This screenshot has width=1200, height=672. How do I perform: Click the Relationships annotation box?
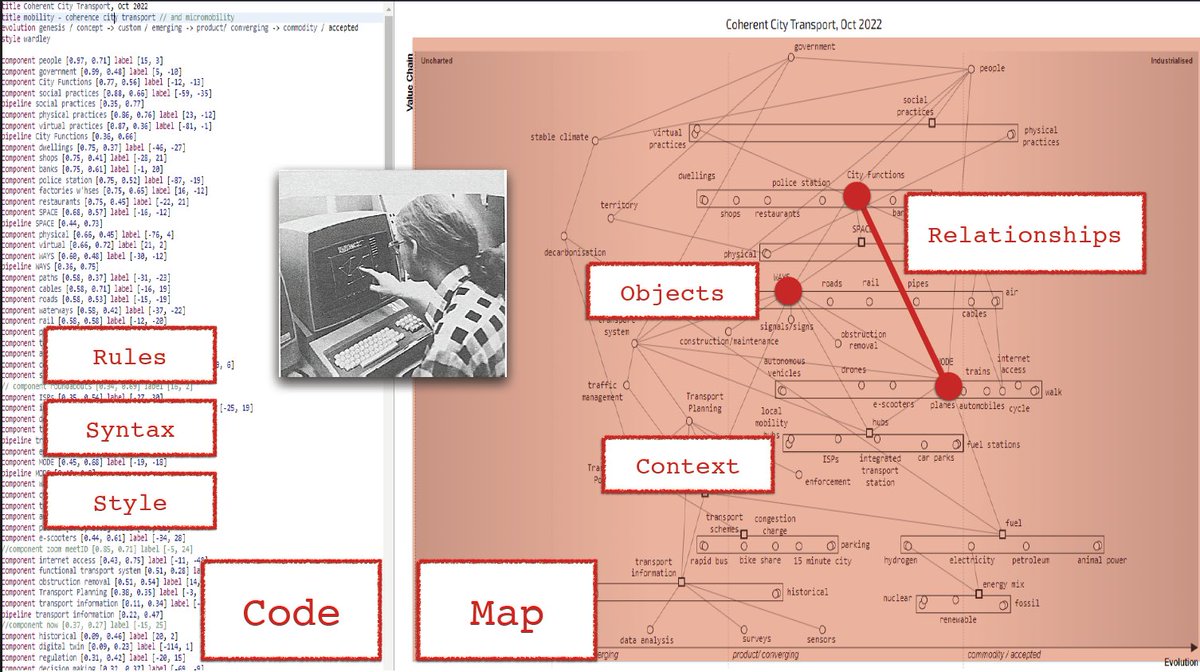point(1025,233)
